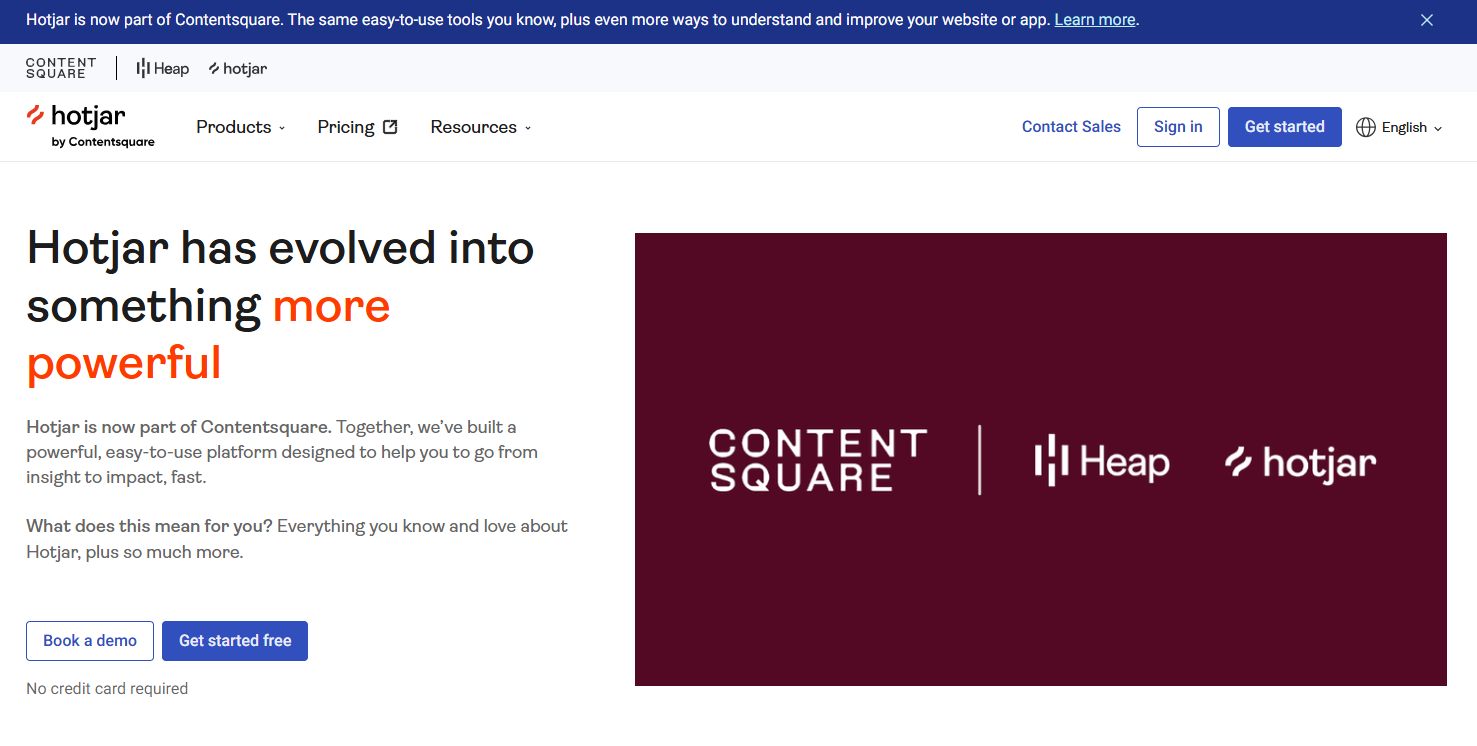Click the external link icon beside Pricing
1477x746 pixels.
(x=390, y=127)
